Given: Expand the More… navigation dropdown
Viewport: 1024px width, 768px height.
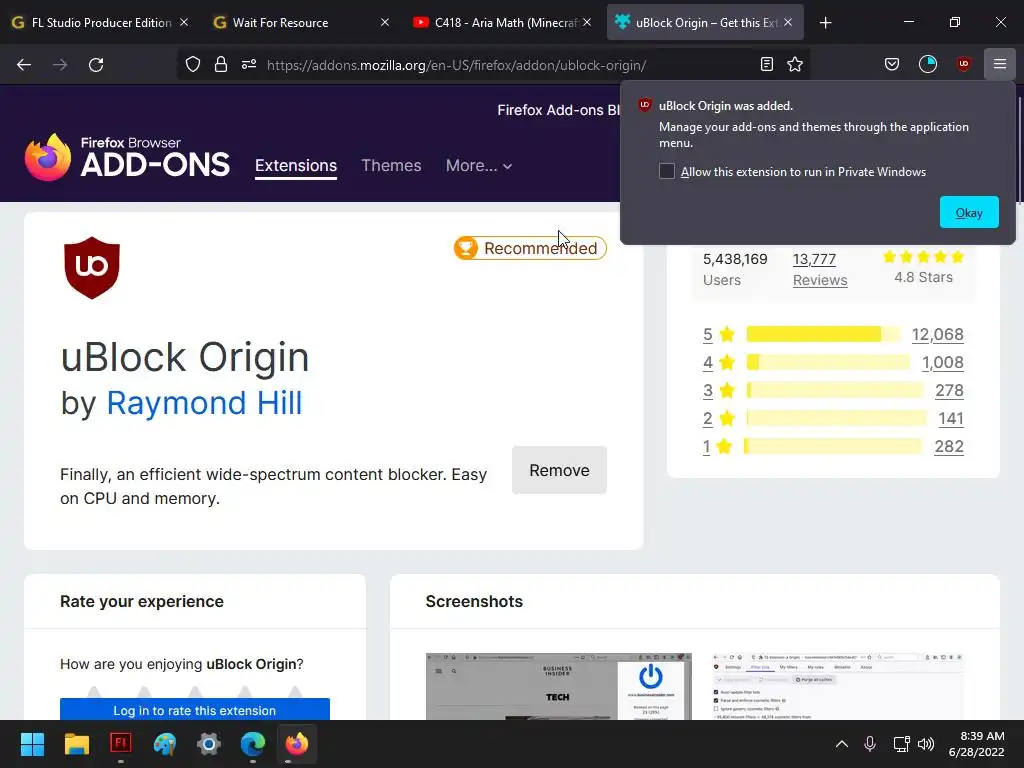Looking at the screenshot, I should (x=479, y=166).
